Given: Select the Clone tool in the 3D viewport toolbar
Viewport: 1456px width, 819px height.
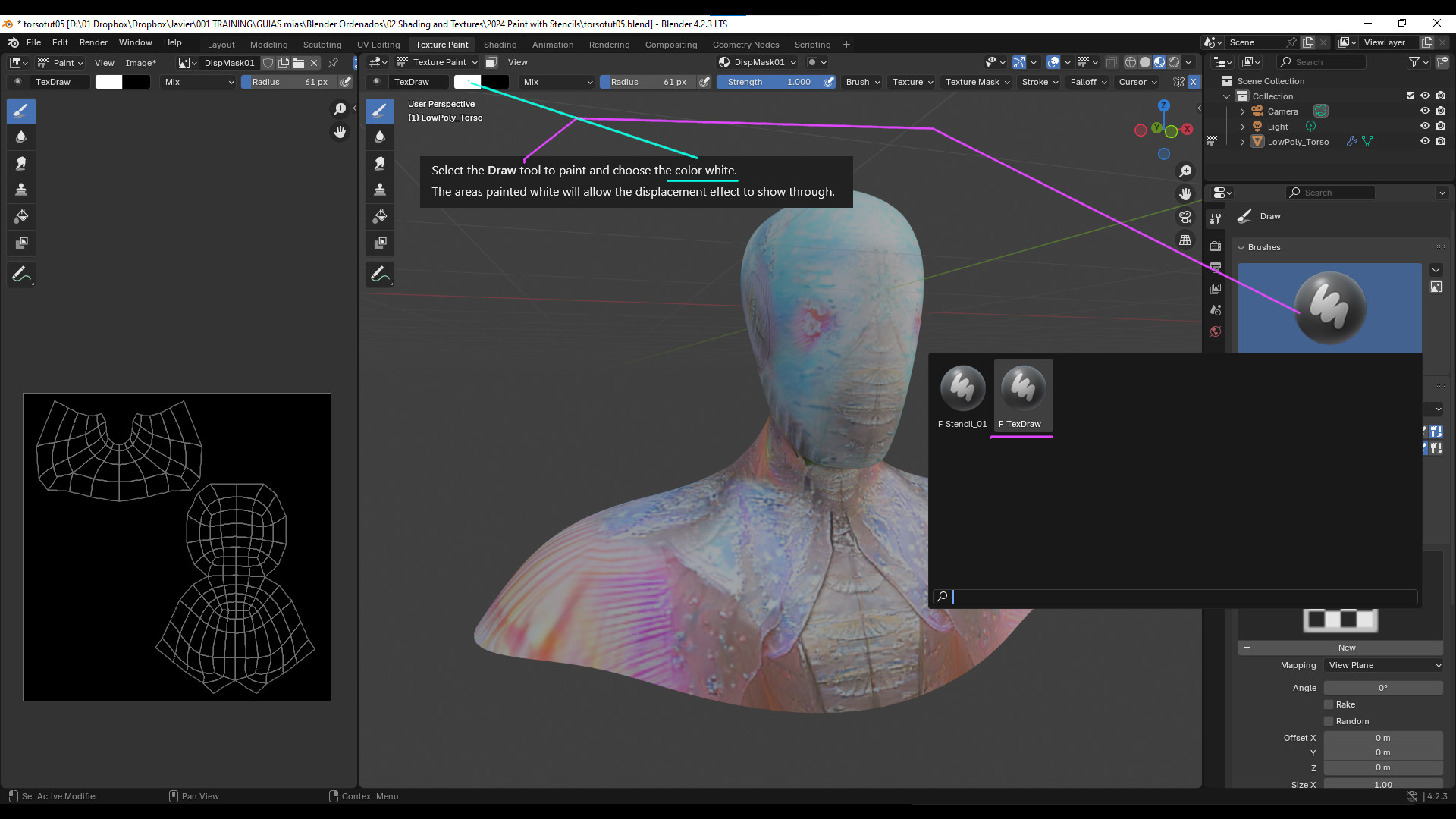Looking at the screenshot, I should pyautogui.click(x=380, y=190).
